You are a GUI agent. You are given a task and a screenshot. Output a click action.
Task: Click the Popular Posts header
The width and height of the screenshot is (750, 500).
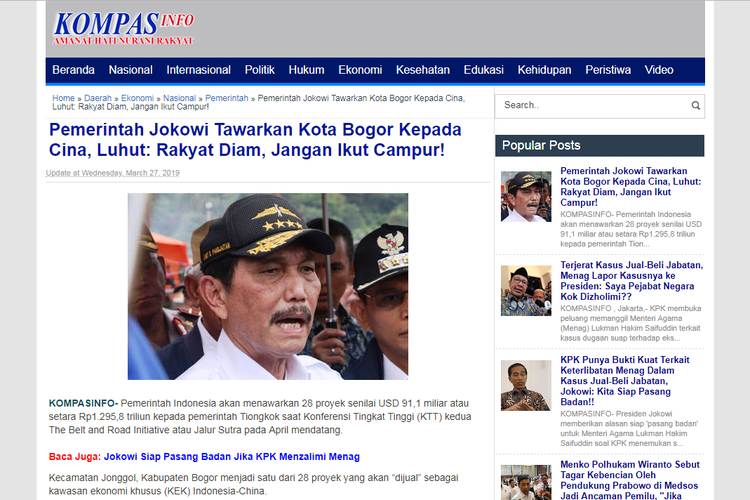(x=599, y=145)
